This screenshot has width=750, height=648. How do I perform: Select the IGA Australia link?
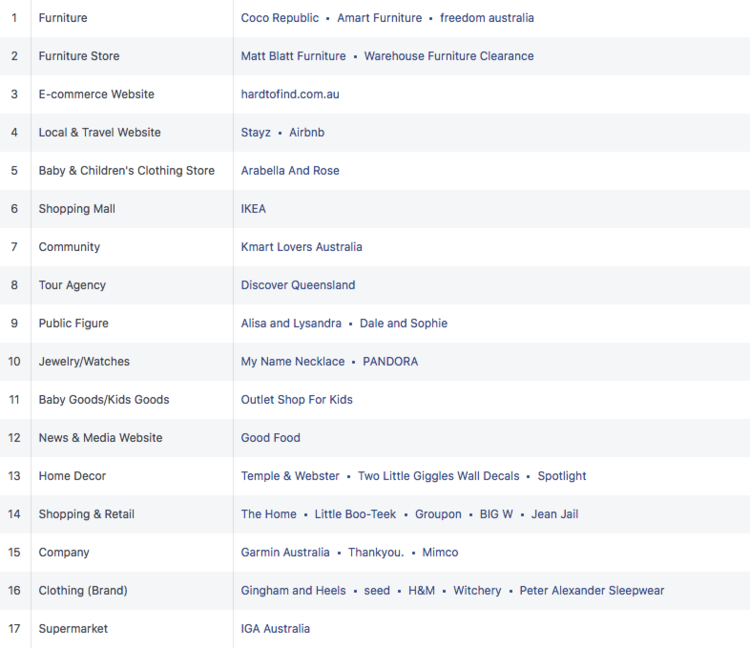tap(275, 629)
